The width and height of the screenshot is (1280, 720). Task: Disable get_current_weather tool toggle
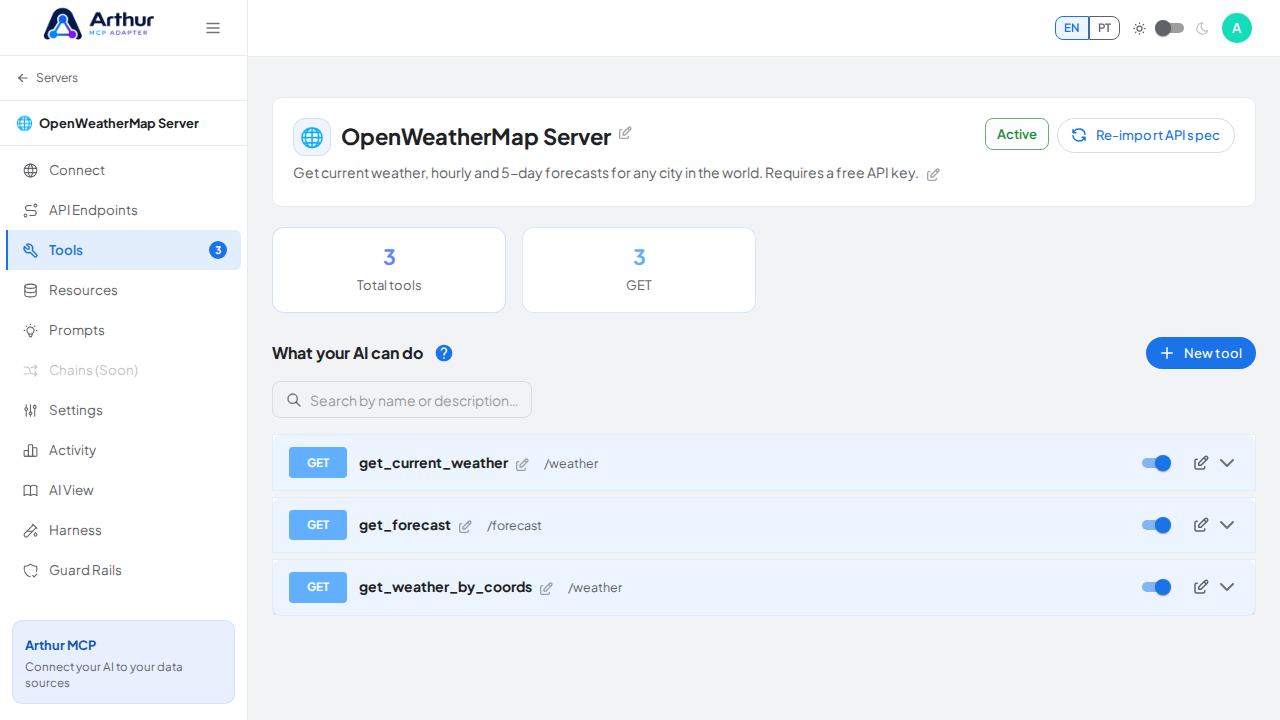tap(1156, 463)
